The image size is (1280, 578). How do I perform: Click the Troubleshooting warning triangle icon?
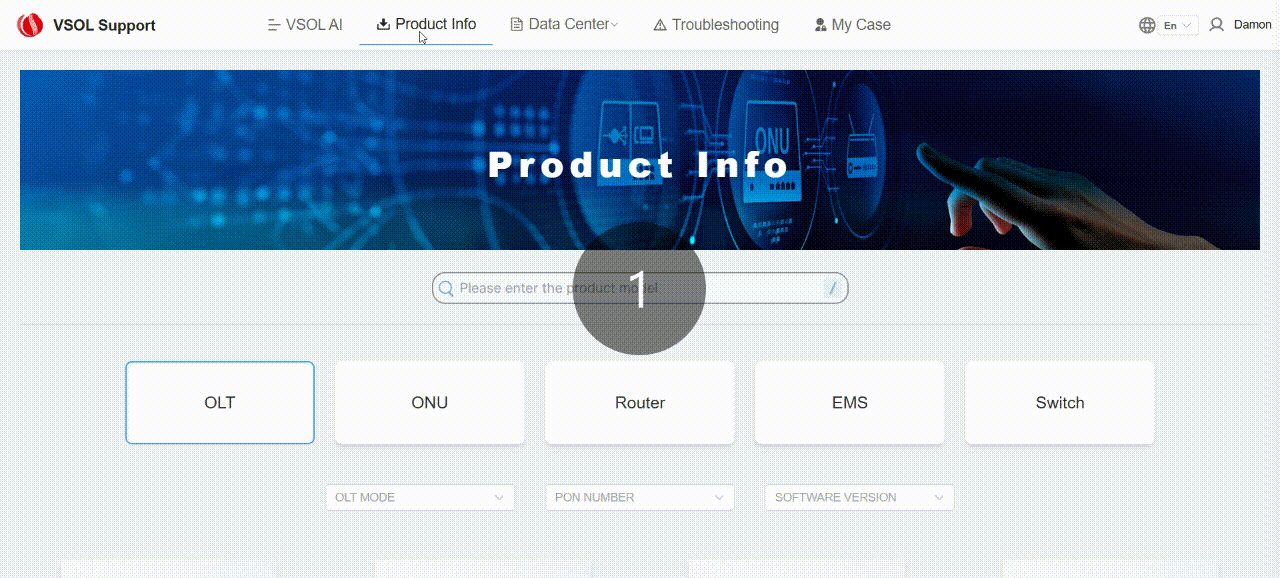point(660,25)
